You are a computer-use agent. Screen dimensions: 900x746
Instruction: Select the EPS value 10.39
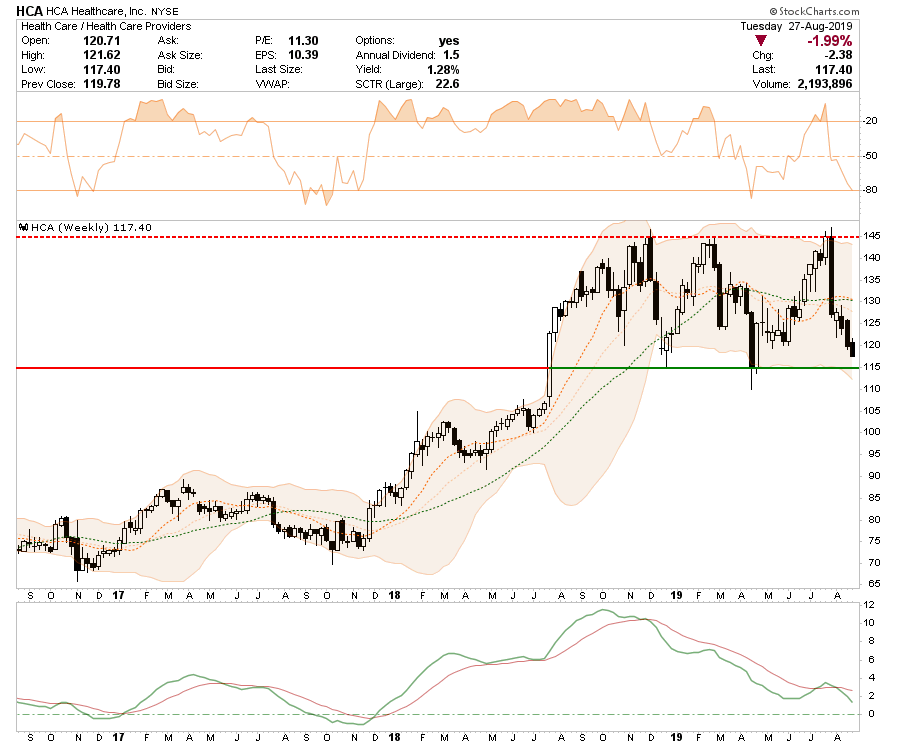pos(303,55)
